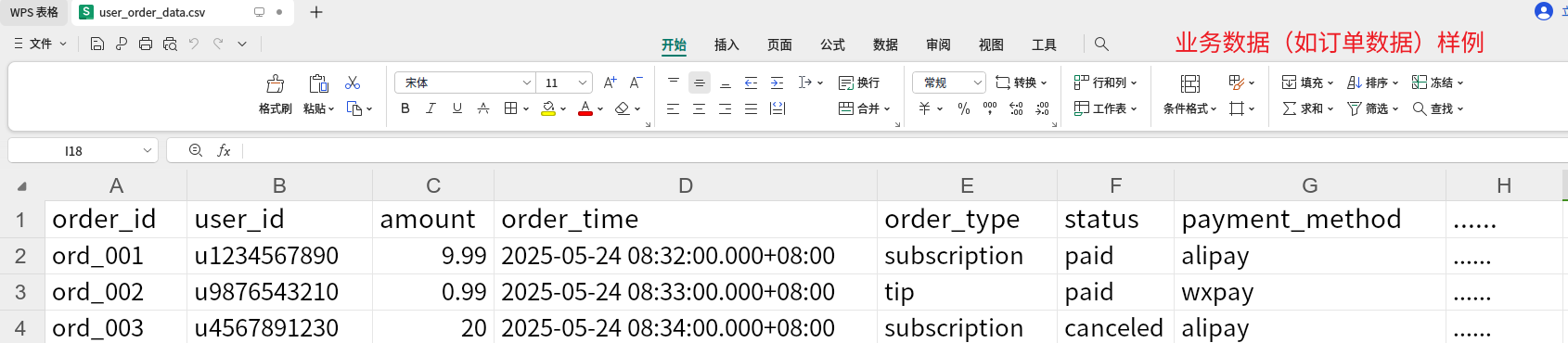
Task: Click the Redo arrow icon
Action: pyautogui.click(x=218, y=44)
